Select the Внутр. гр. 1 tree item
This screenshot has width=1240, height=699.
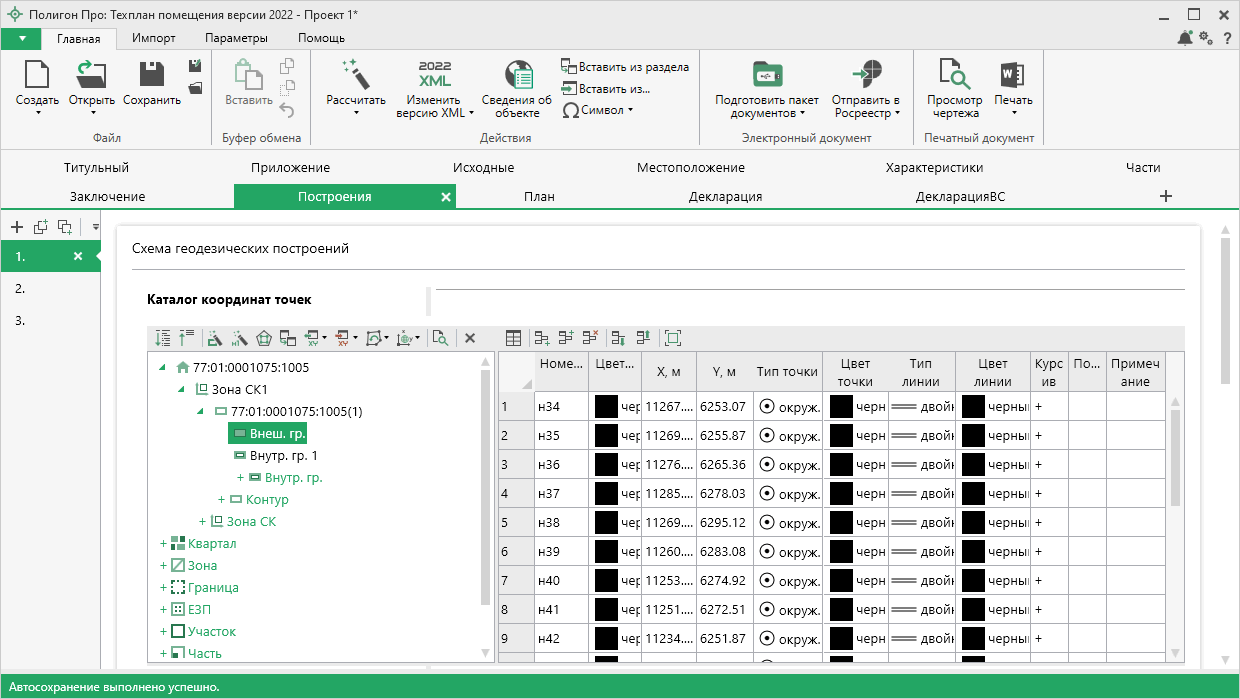click(x=282, y=455)
